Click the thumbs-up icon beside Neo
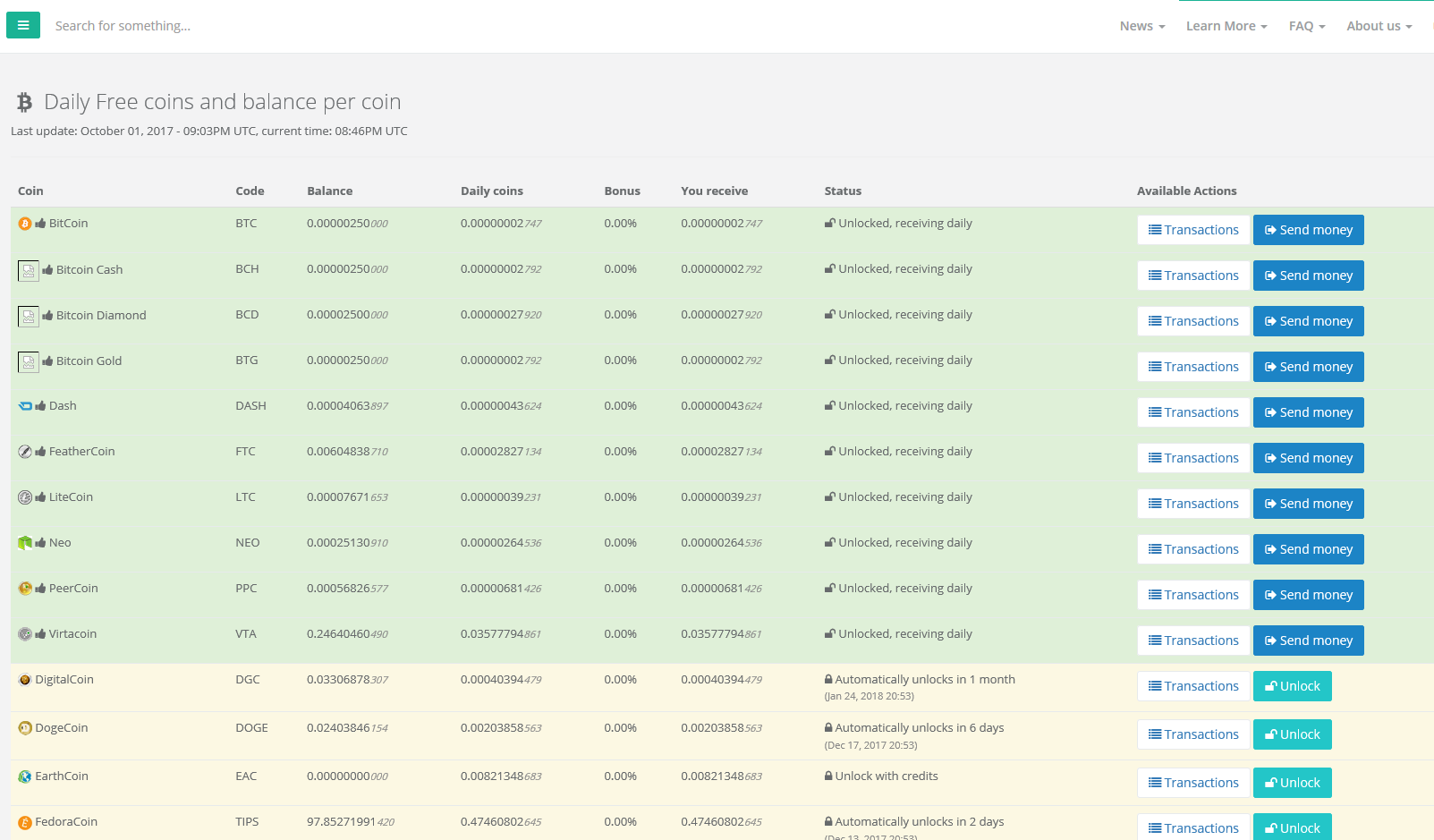 pos(40,543)
